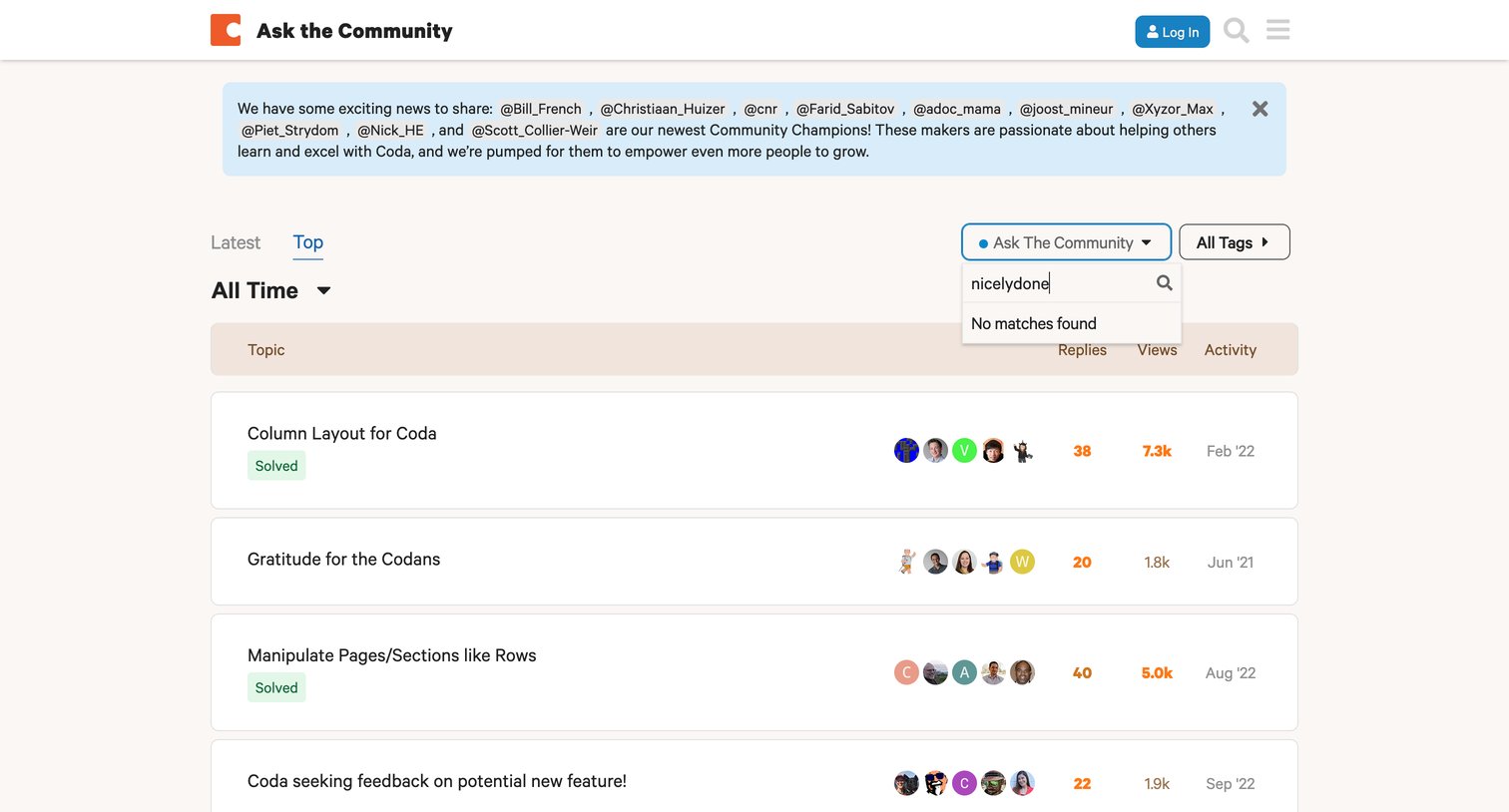Click the Ask the Community site title
The height and width of the screenshot is (812, 1509).
tap(354, 31)
